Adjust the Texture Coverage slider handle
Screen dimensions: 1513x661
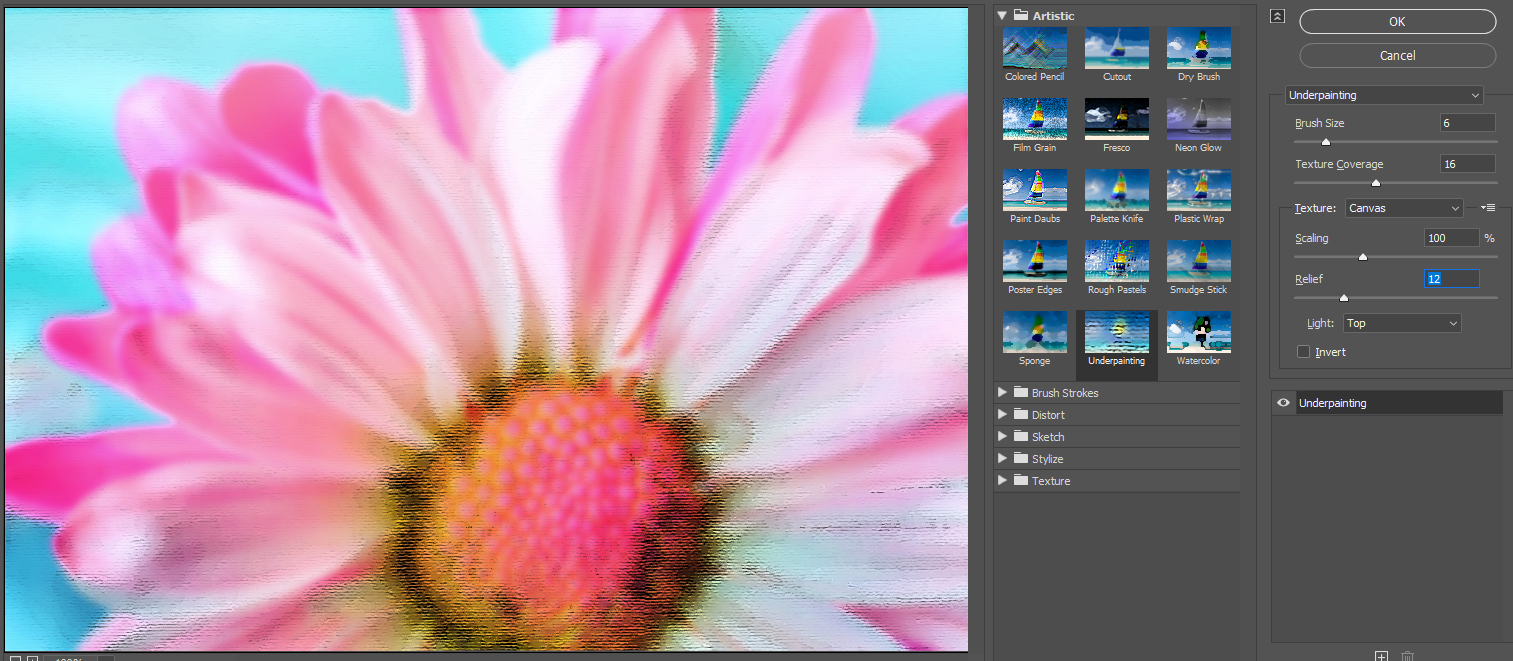coord(1376,183)
